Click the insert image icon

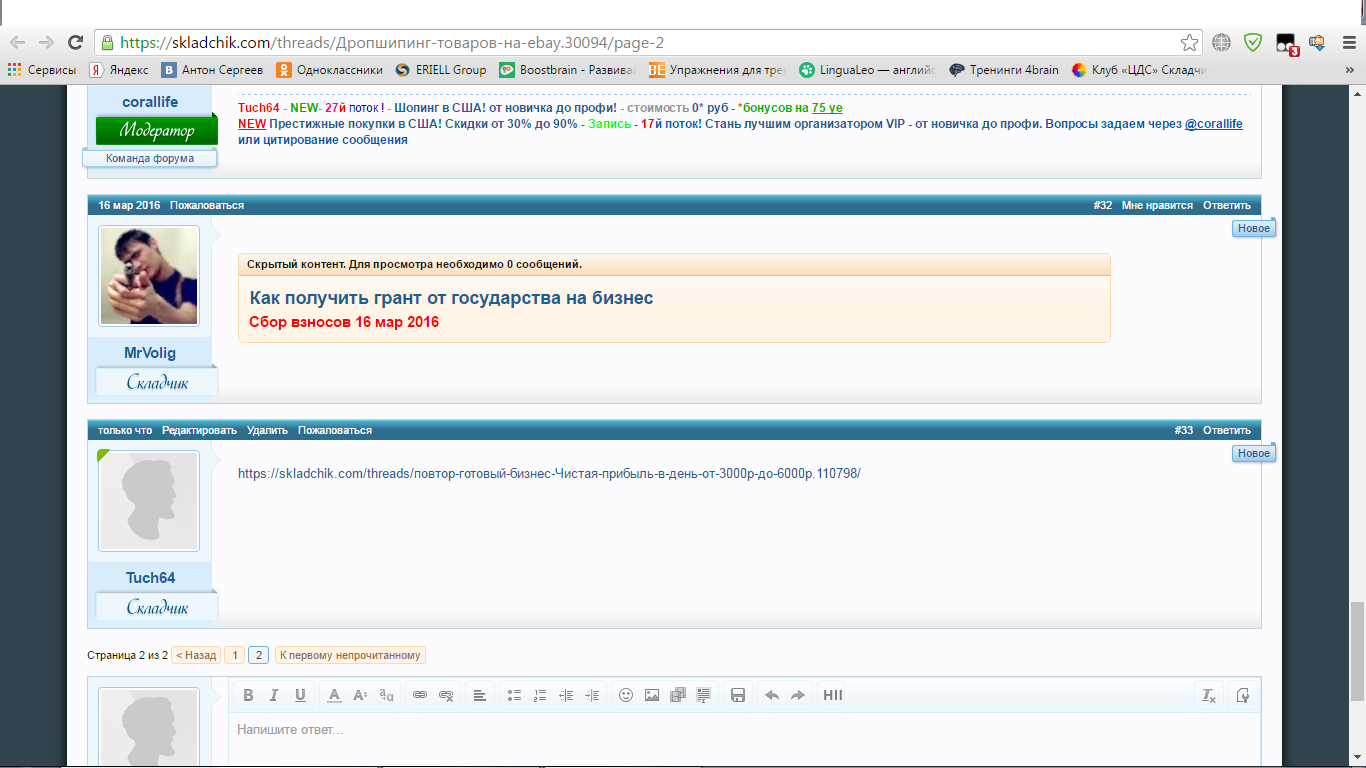(652, 696)
